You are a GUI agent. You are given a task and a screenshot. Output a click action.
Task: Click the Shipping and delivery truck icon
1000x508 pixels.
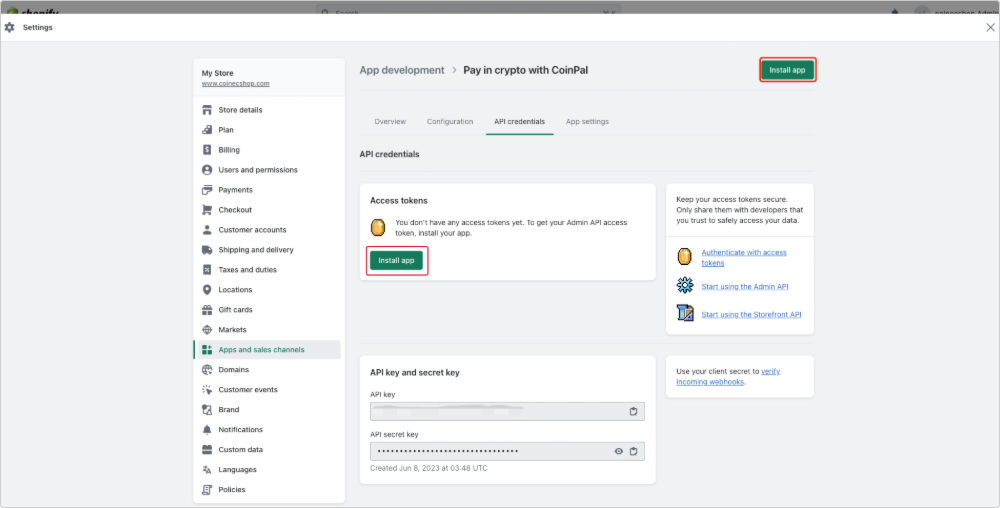click(207, 250)
